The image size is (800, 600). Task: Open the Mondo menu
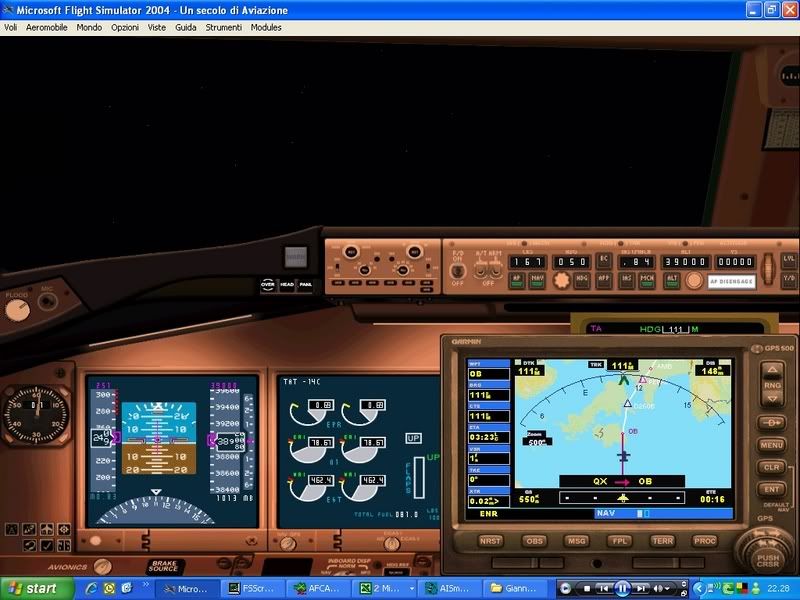[x=89, y=28]
